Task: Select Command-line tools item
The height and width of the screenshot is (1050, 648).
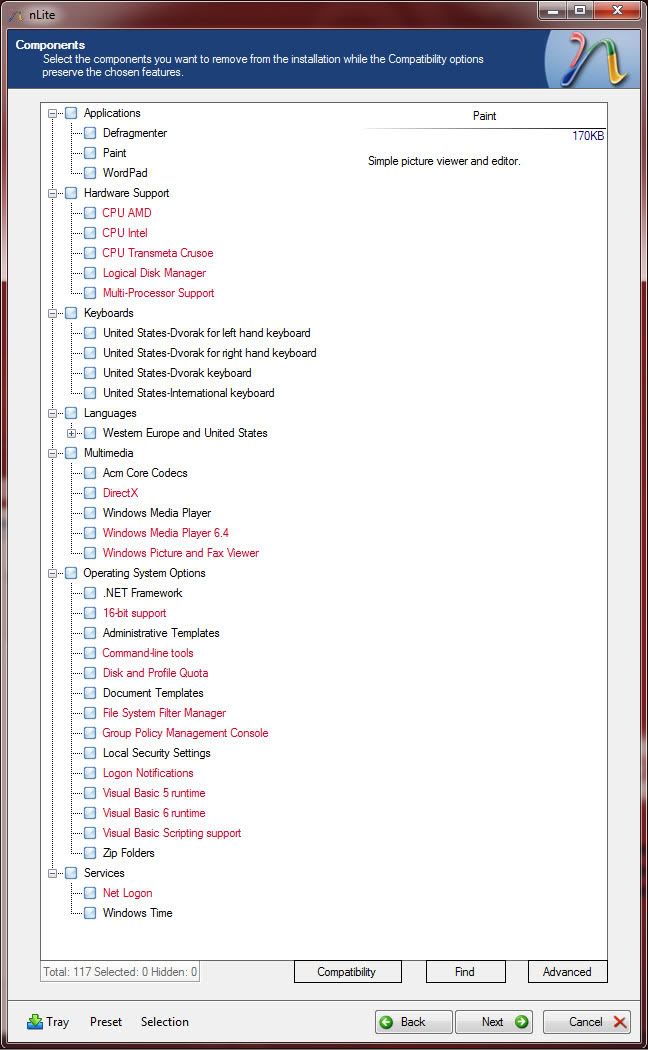Action: [x=148, y=653]
